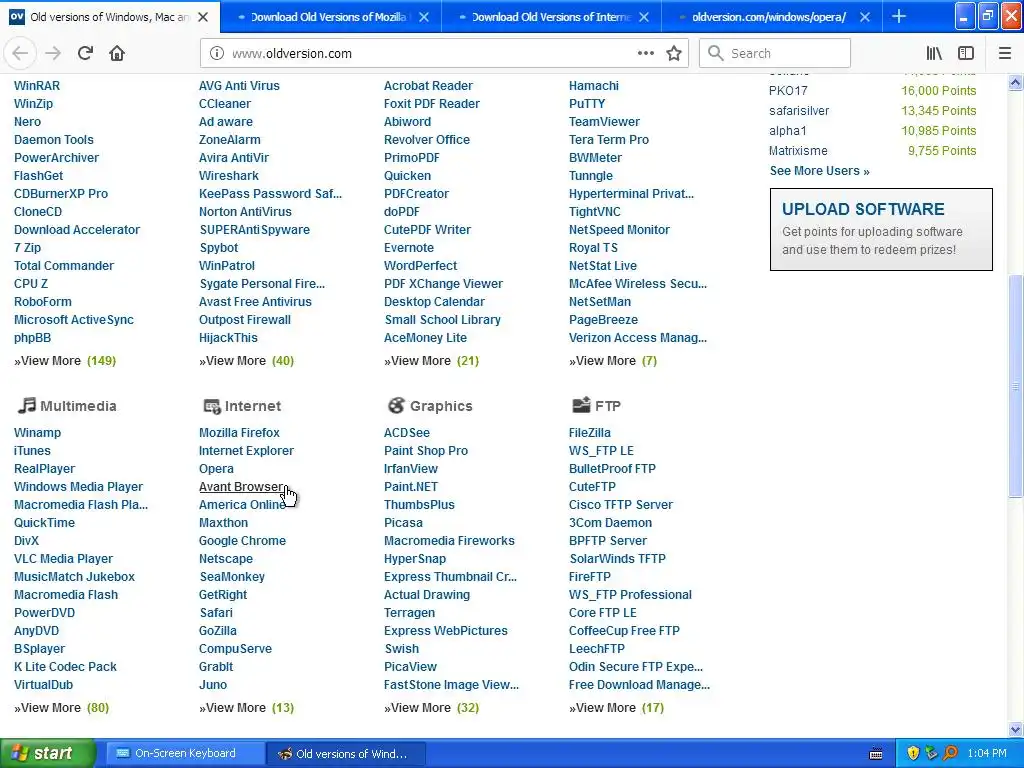This screenshot has width=1024, height=768.
Task: View more Multimedia programs (80)
Action: (61, 708)
